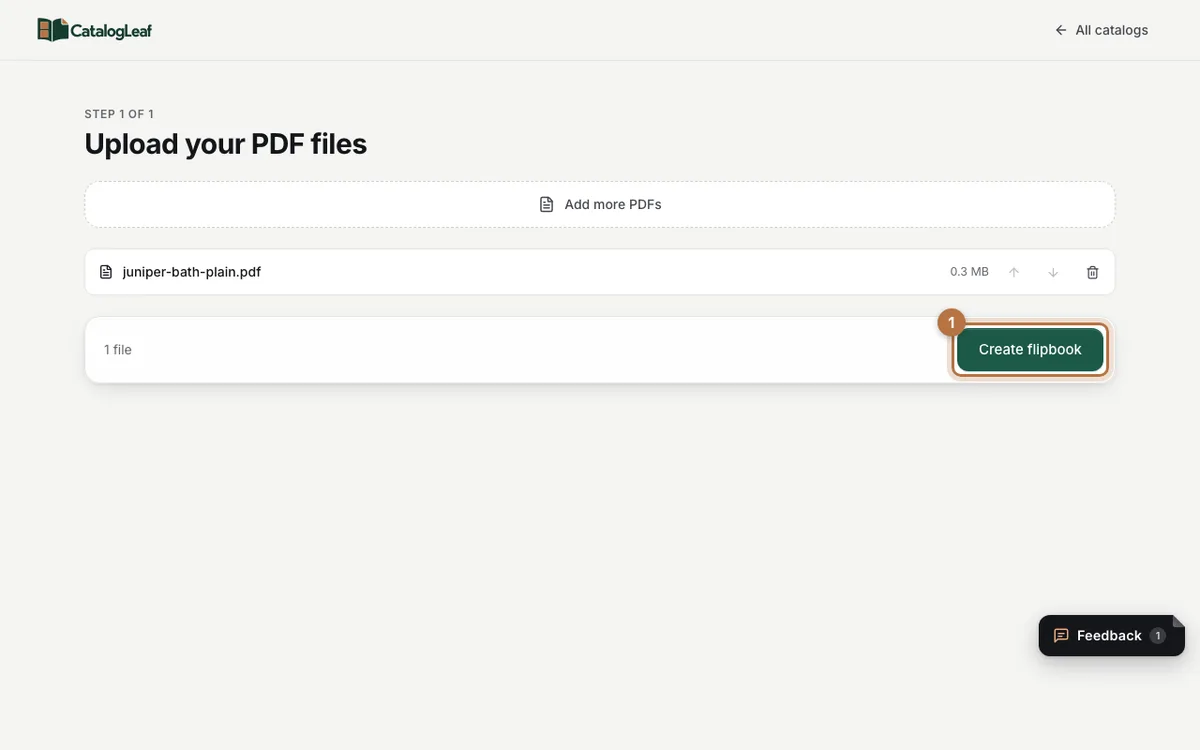Click the Upload your PDF files heading
Viewport: 1200px width, 750px height.
coord(226,144)
